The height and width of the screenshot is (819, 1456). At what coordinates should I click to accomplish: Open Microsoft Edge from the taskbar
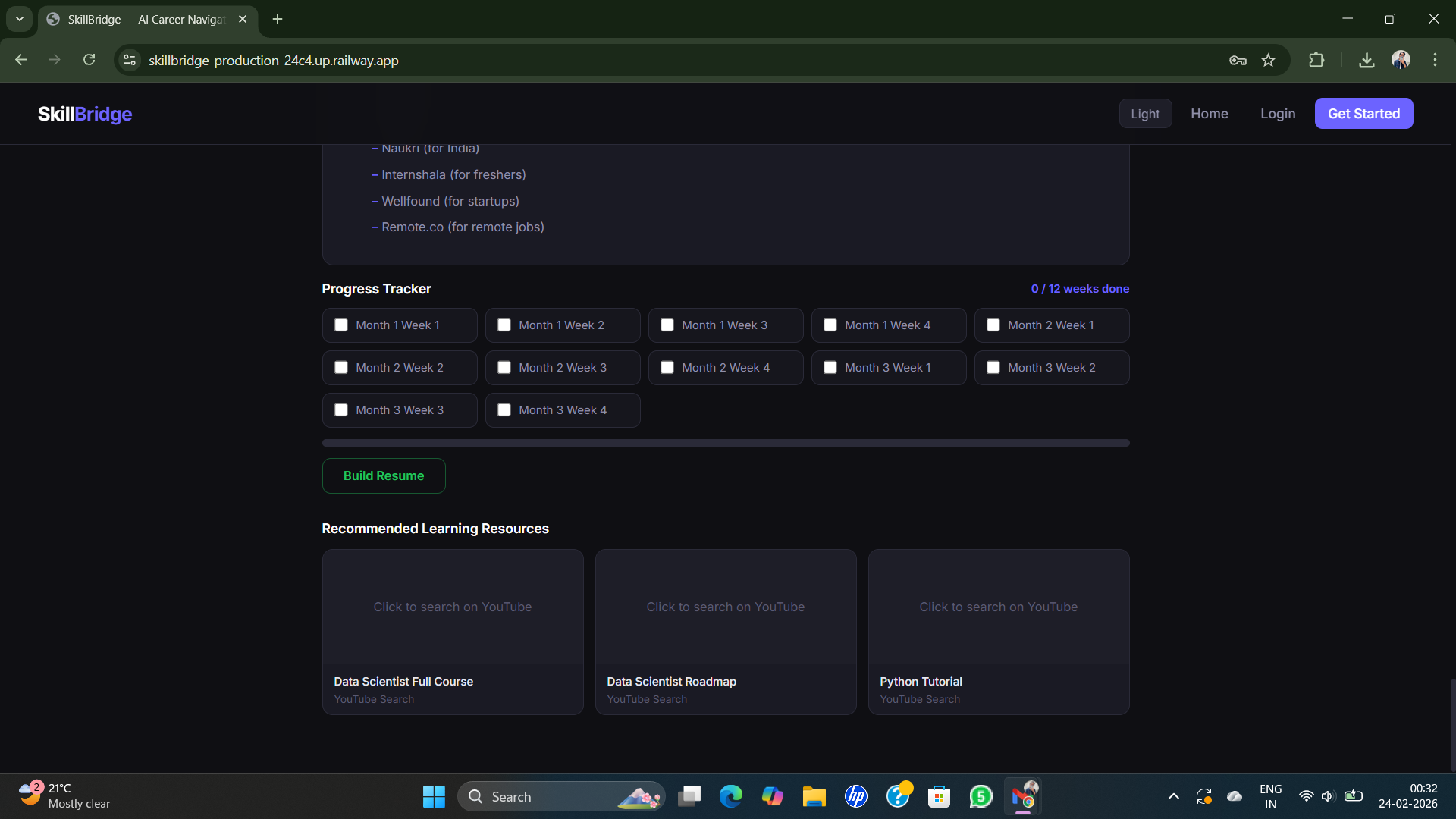pyautogui.click(x=731, y=796)
